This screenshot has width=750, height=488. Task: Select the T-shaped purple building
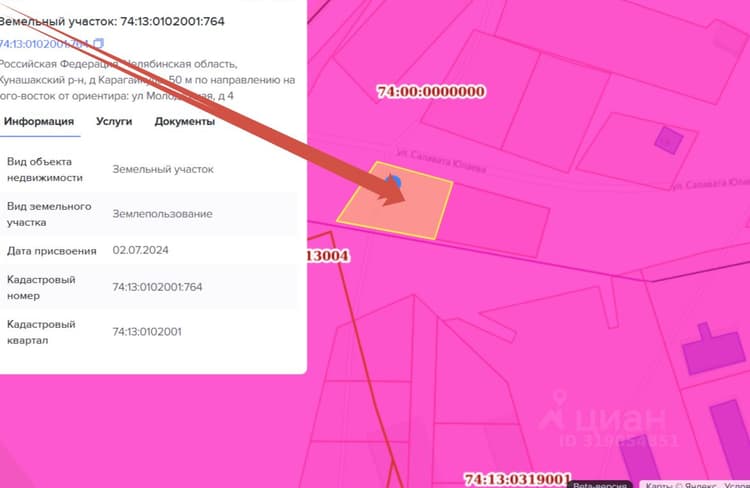713,349
